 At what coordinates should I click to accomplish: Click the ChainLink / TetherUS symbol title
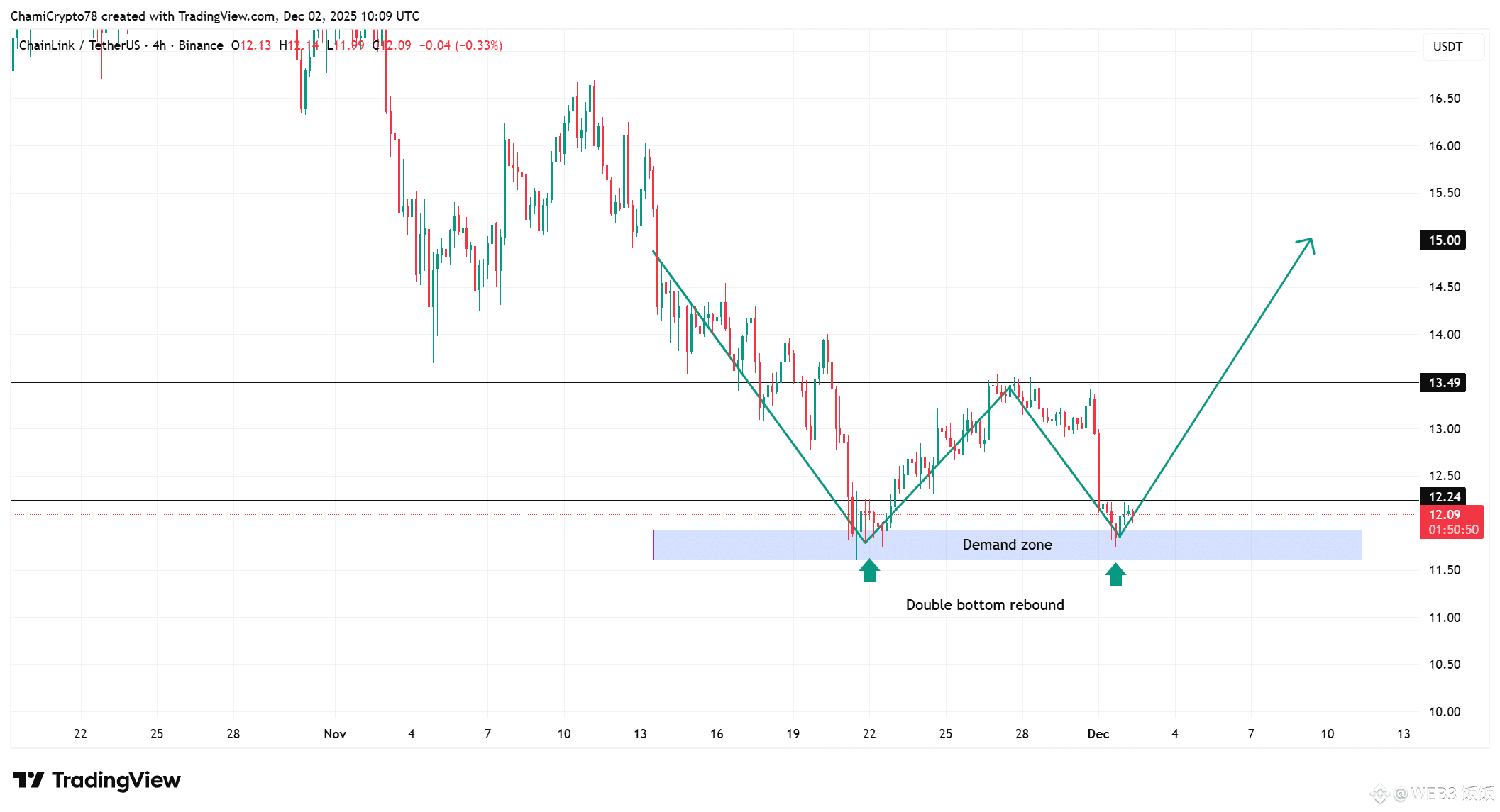(79, 45)
